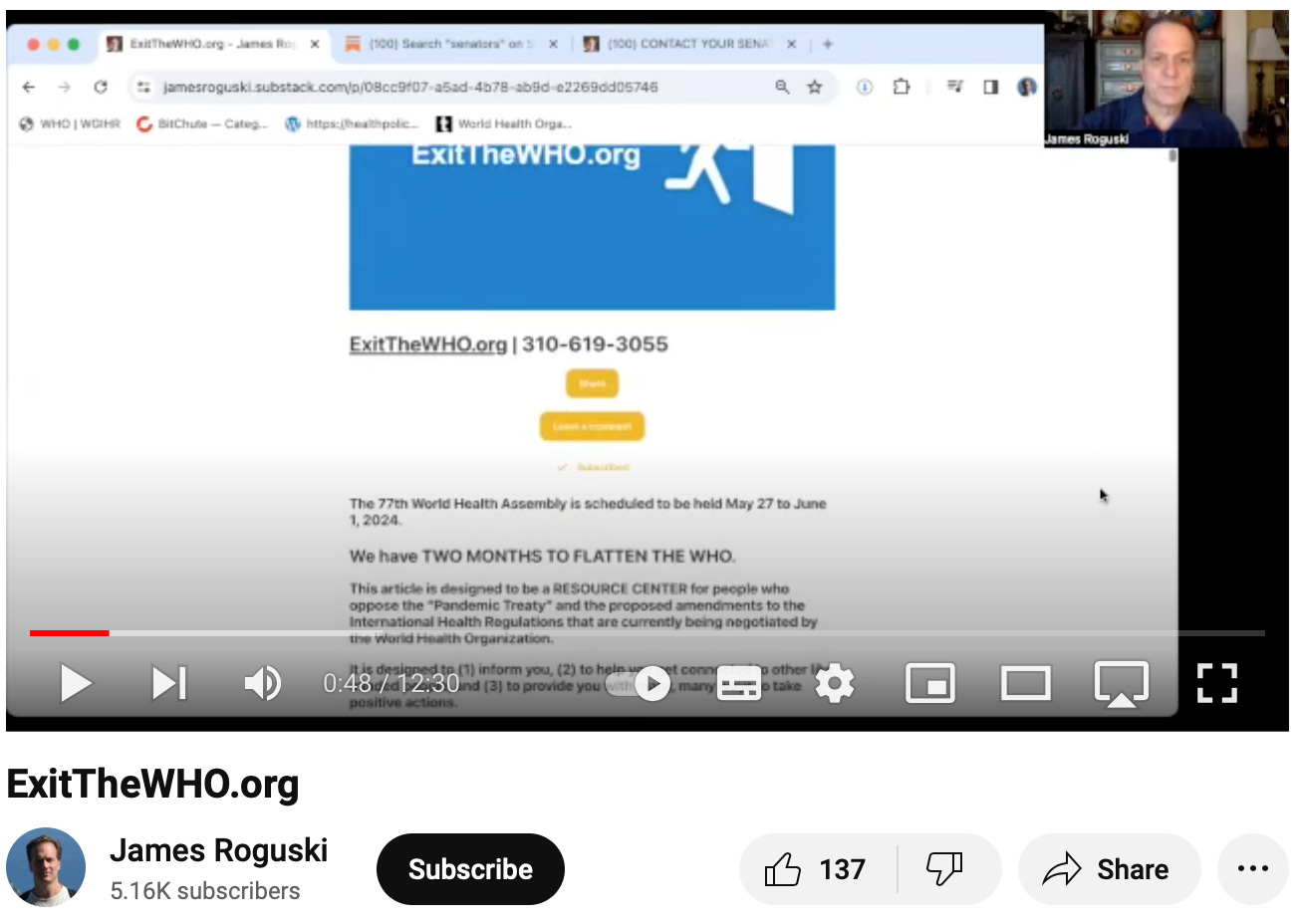The image size is (1299, 924).
Task: Click yellow Leave a comment button
Action: coord(592,426)
